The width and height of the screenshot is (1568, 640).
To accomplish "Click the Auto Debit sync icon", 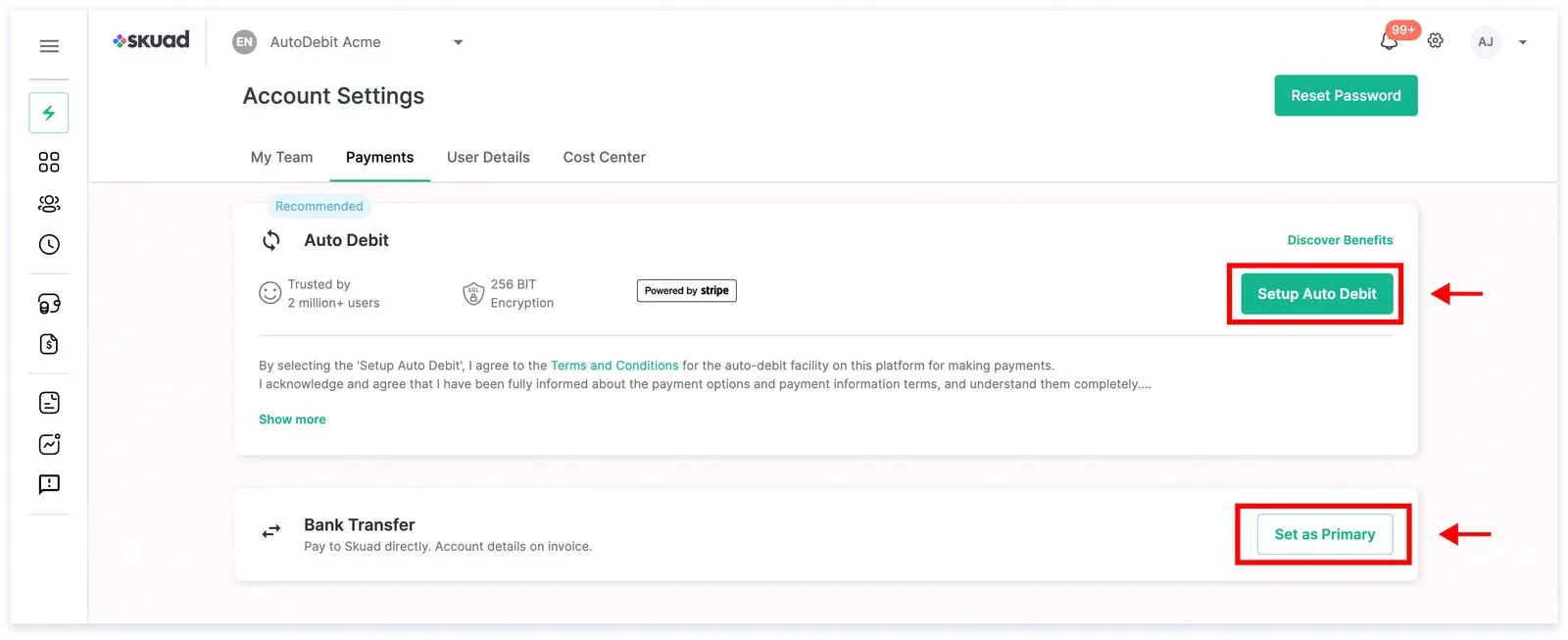I will pos(271,240).
